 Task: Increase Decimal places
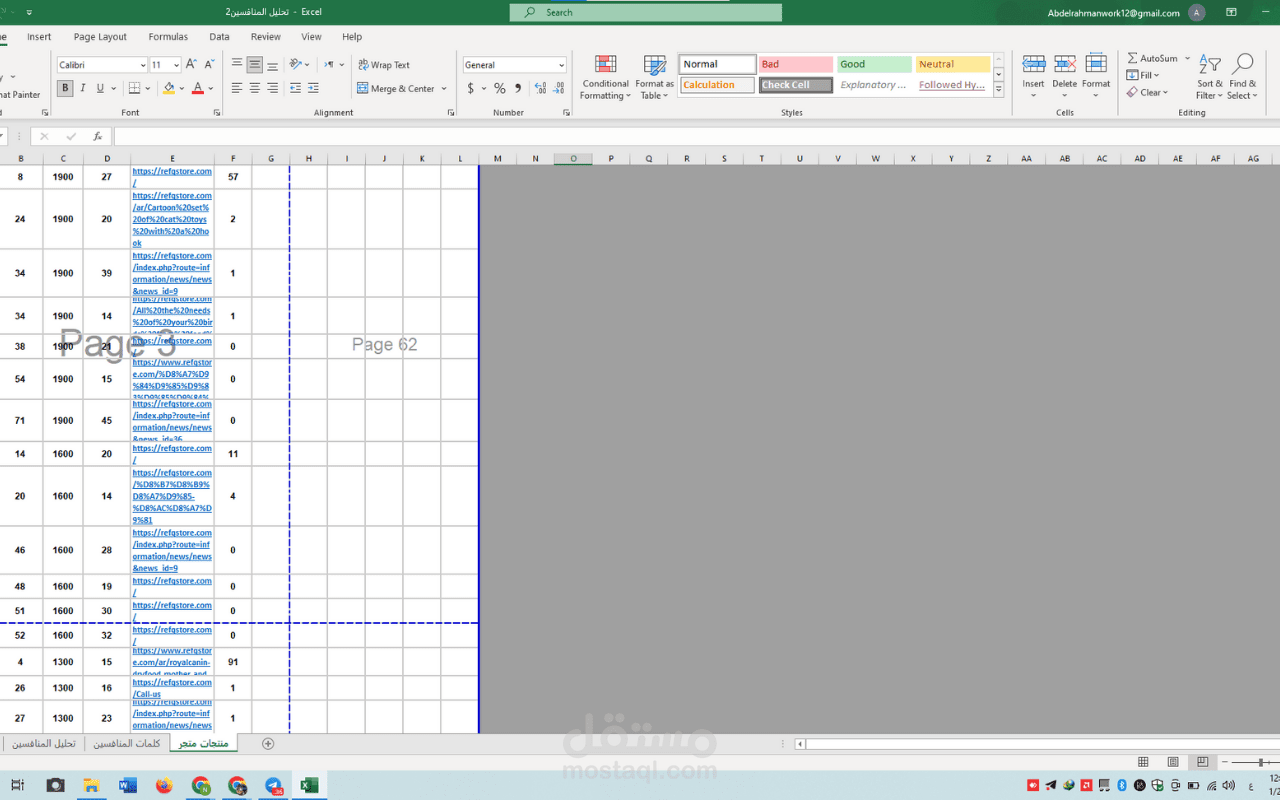[x=541, y=88]
